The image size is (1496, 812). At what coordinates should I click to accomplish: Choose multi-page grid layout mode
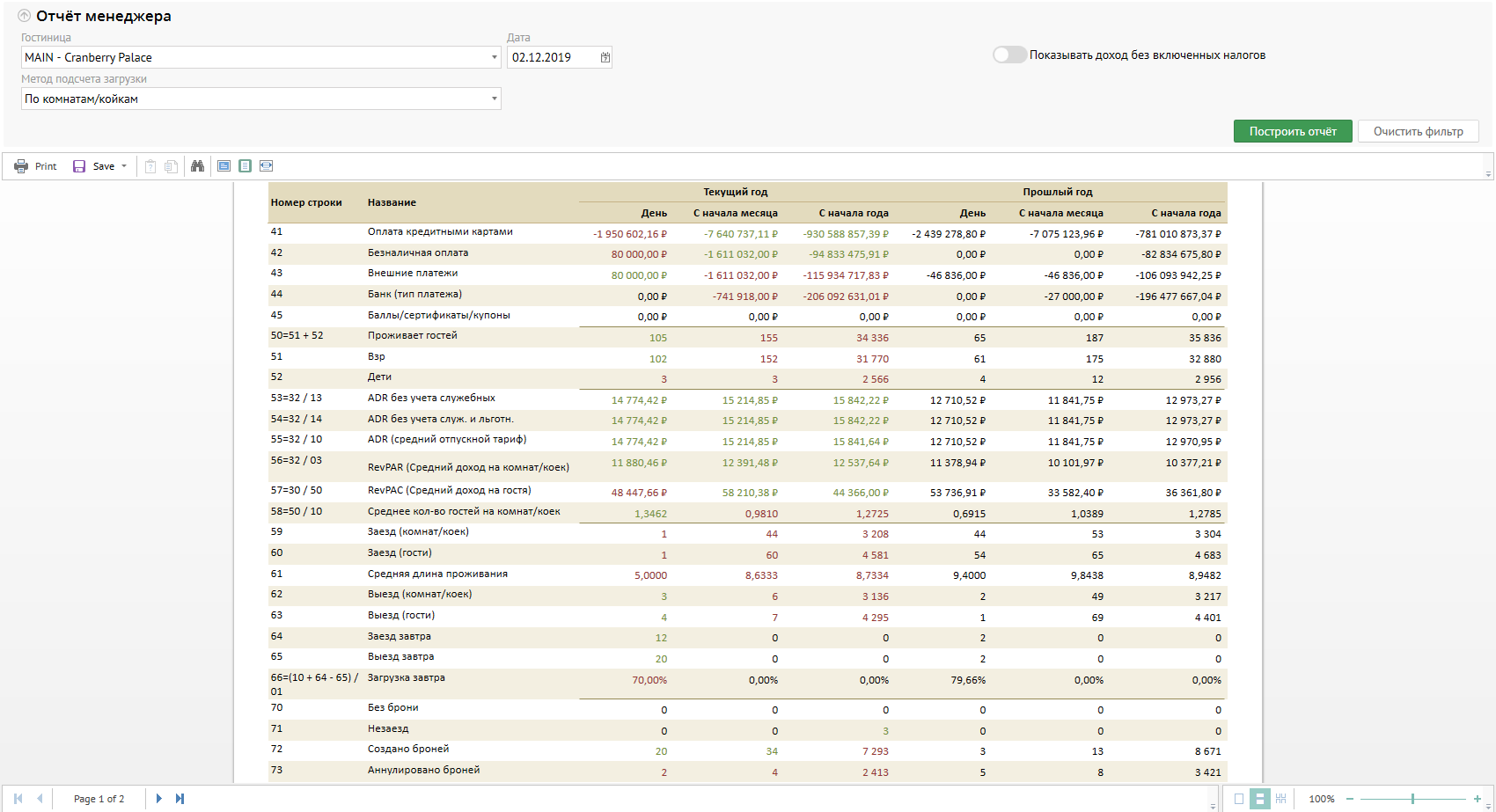pyautogui.click(x=1280, y=799)
